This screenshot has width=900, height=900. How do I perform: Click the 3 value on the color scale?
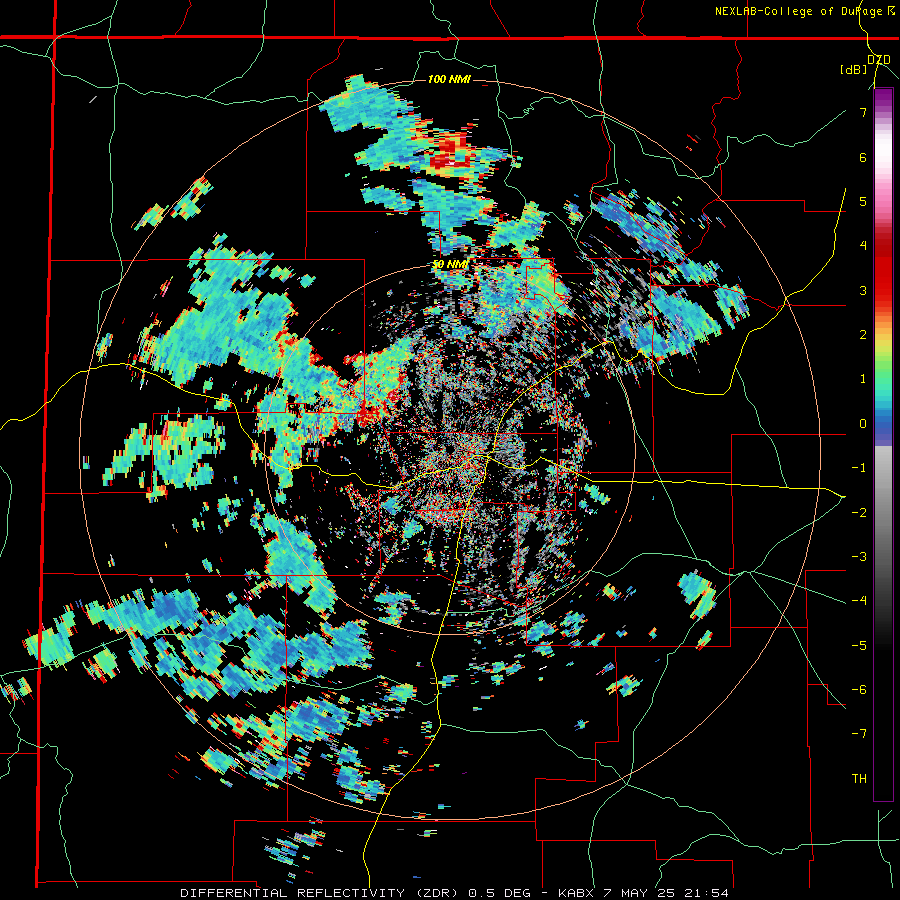pos(863,290)
